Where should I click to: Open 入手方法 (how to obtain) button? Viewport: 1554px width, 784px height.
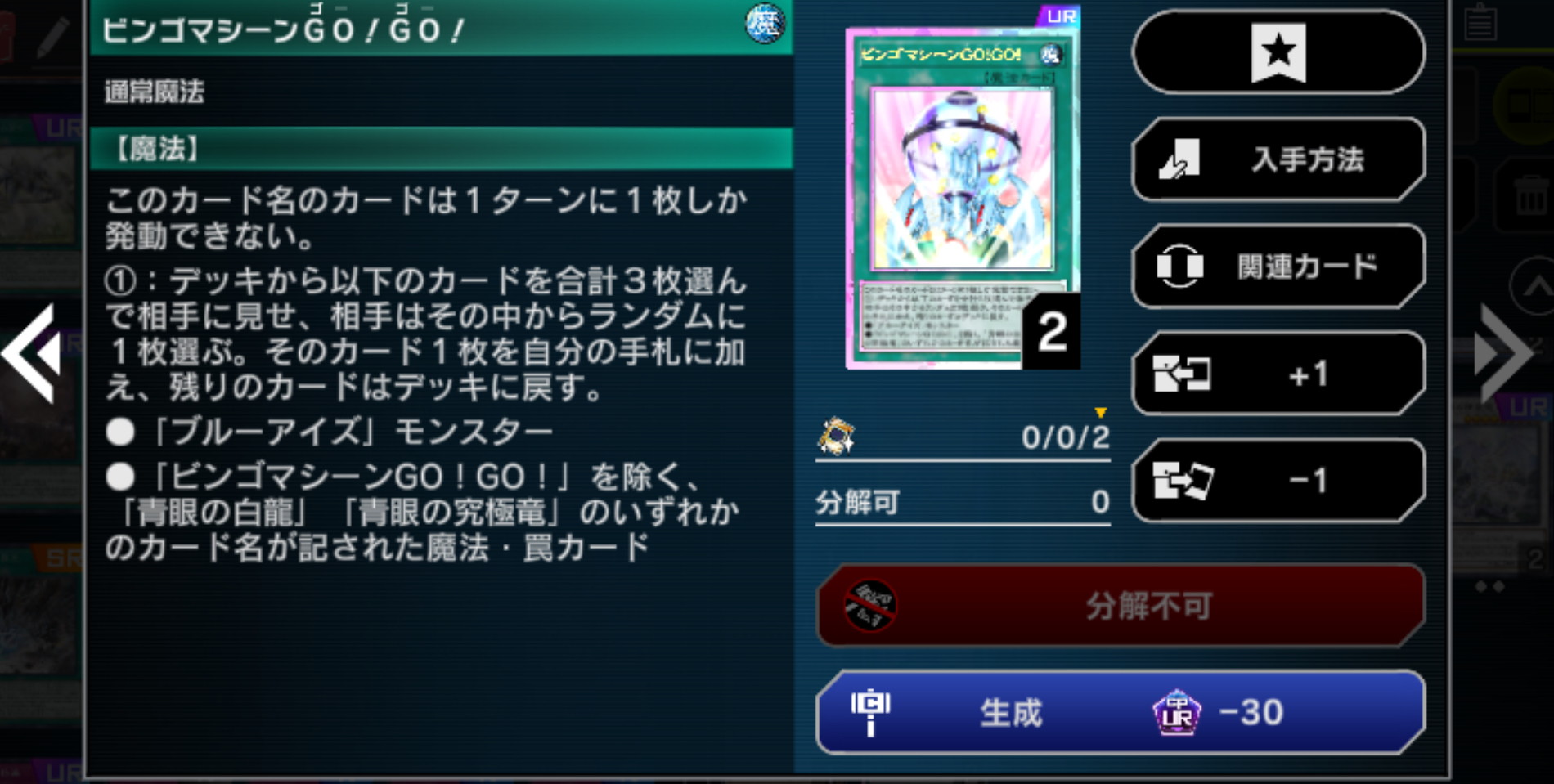click(1278, 159)
